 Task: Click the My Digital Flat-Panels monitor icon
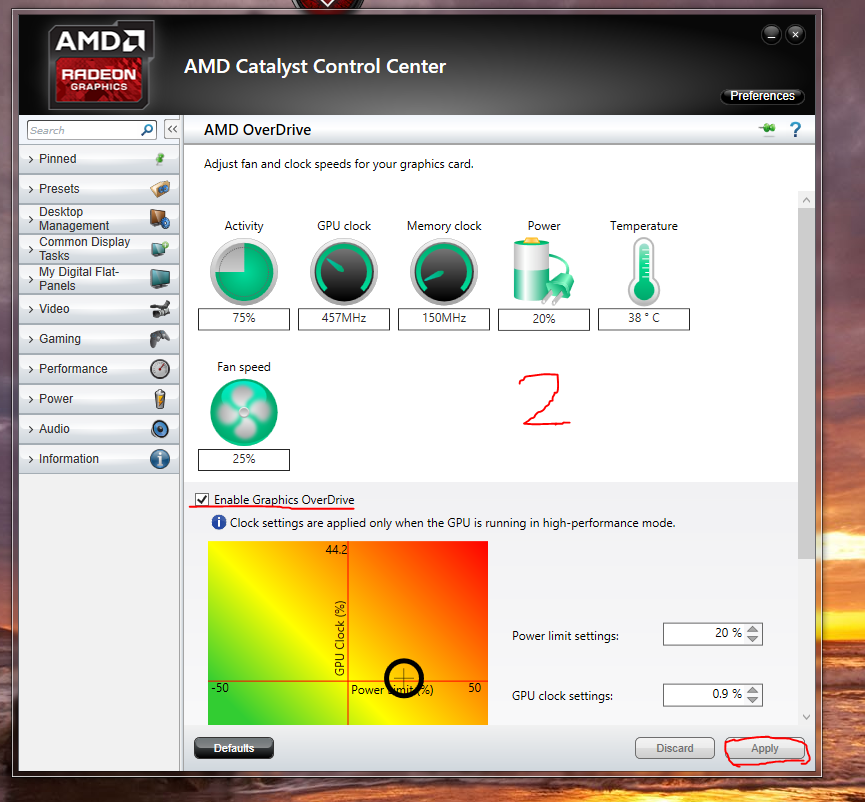(x=160, y=279)
